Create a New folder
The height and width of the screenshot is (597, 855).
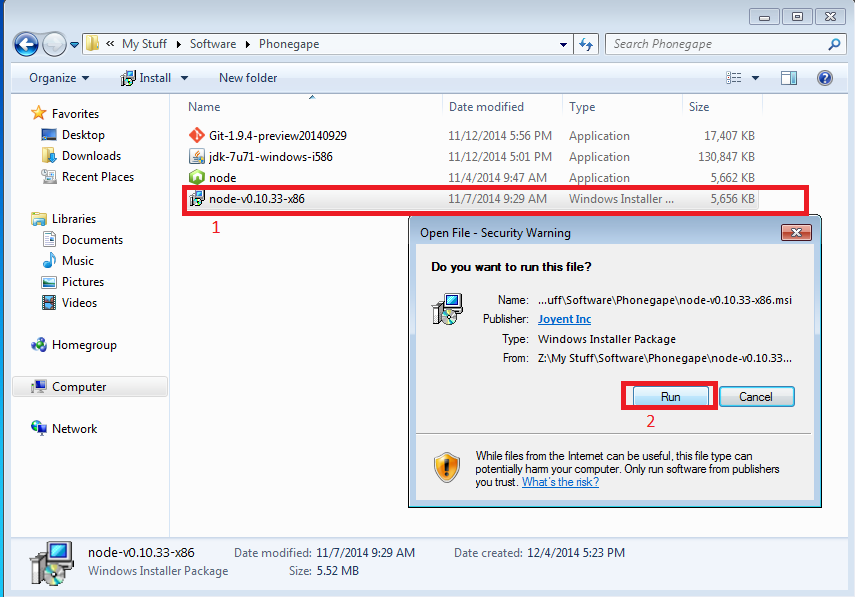248,78
